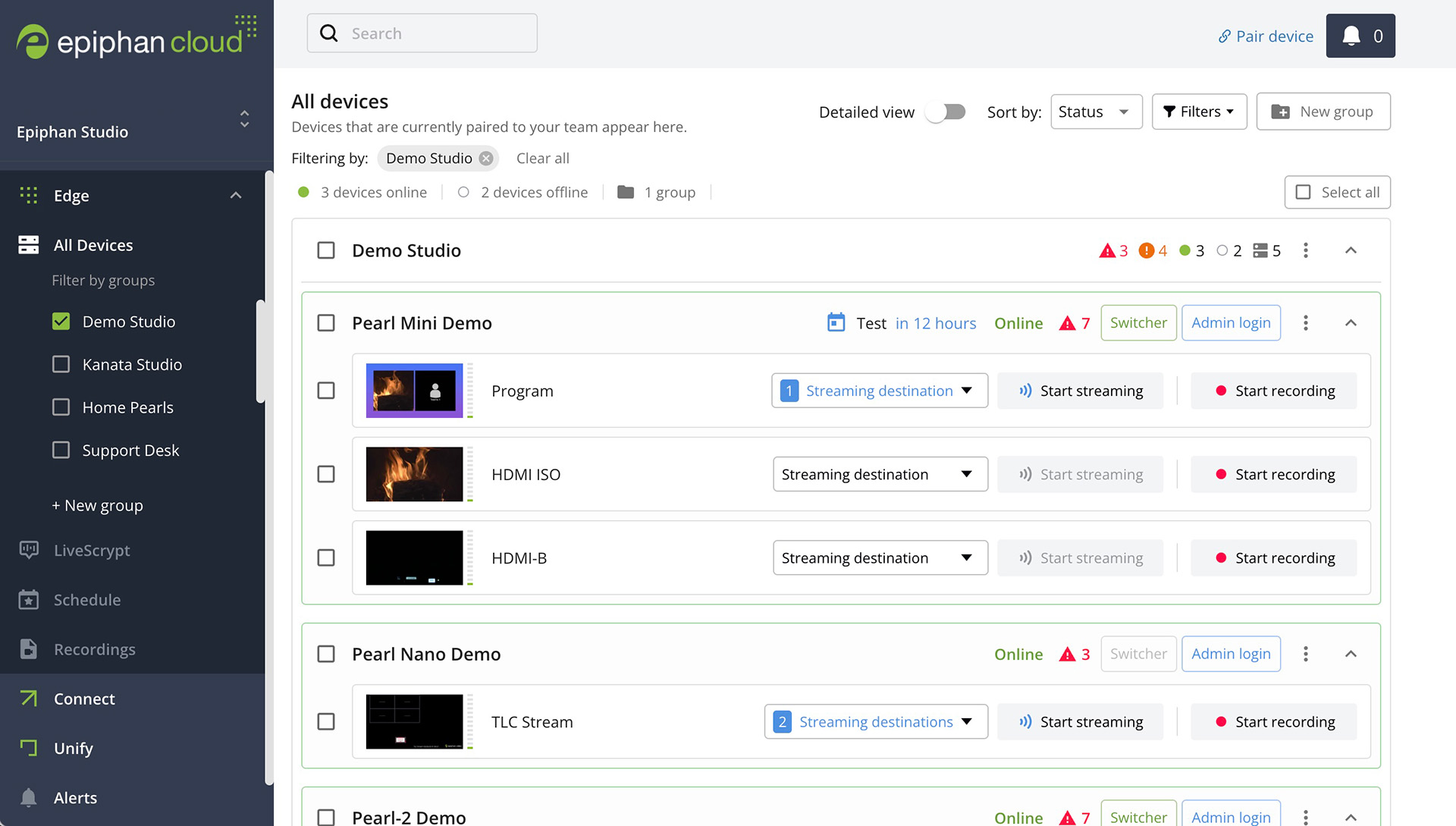Click the Search input field
The height and width of the screenshot is (826, 1456).
click(440, 33)
